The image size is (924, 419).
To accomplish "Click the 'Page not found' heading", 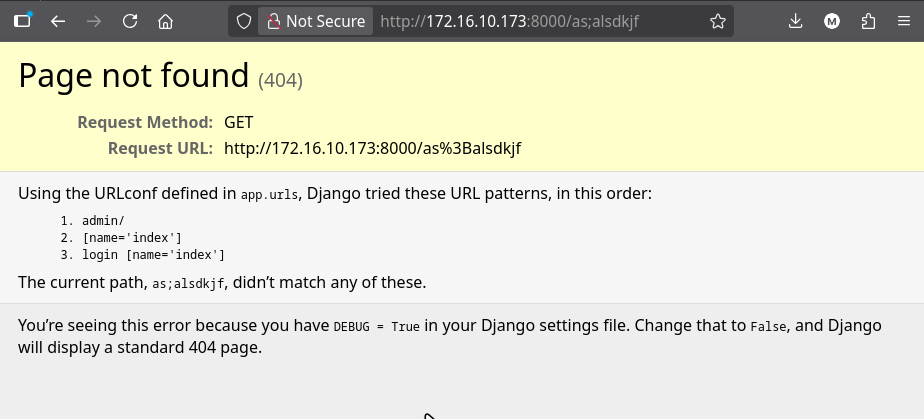I will (x=133, y=76).
